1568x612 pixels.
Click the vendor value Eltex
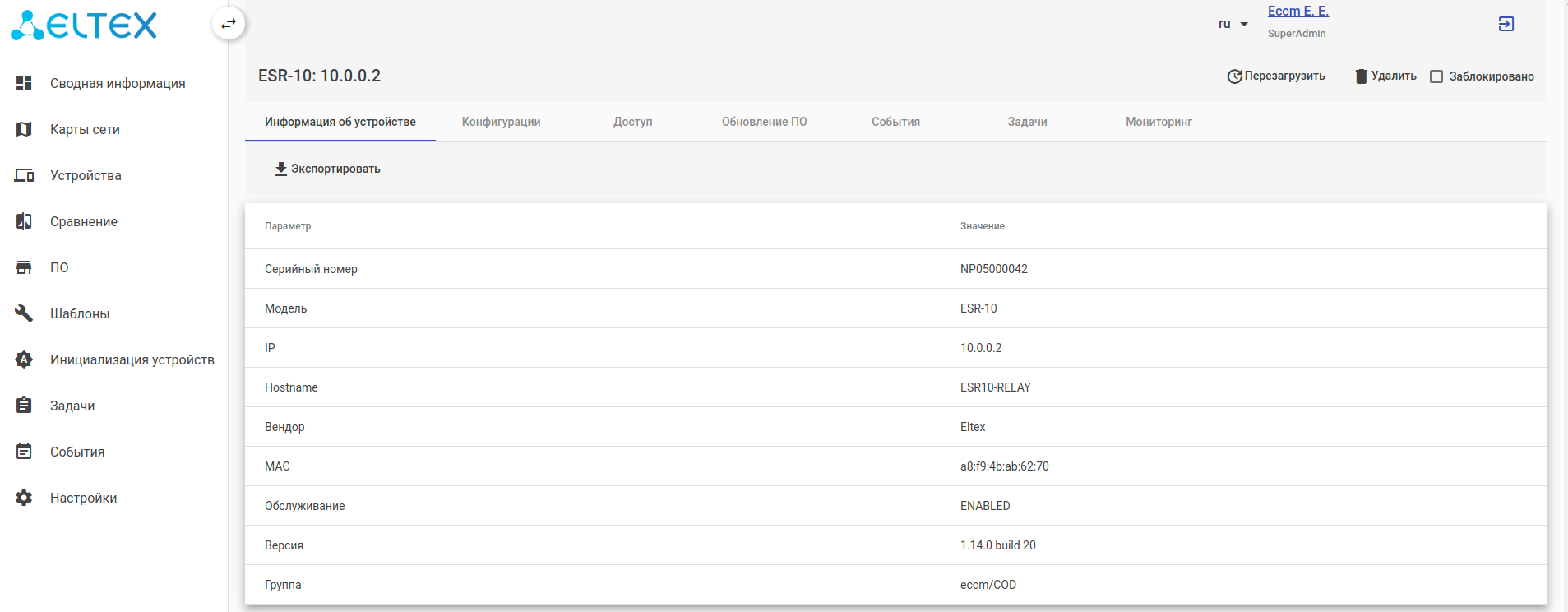(x=973, y=427)
